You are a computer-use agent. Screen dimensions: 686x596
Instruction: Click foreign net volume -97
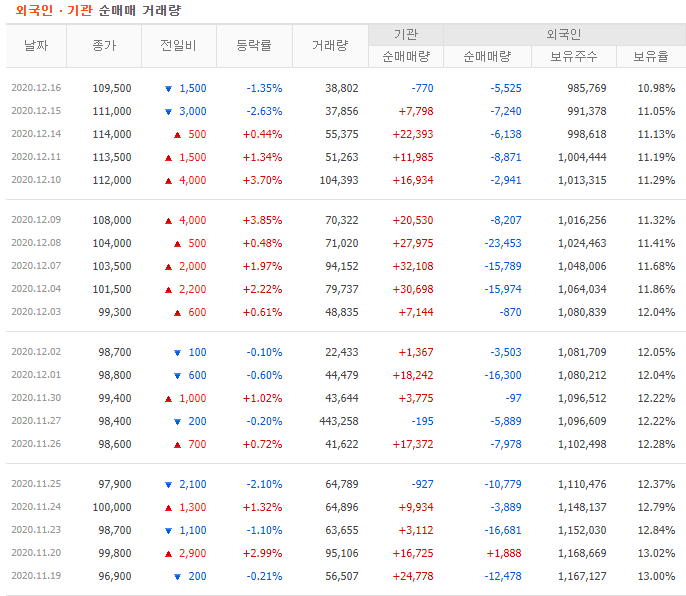pos(514,398)
